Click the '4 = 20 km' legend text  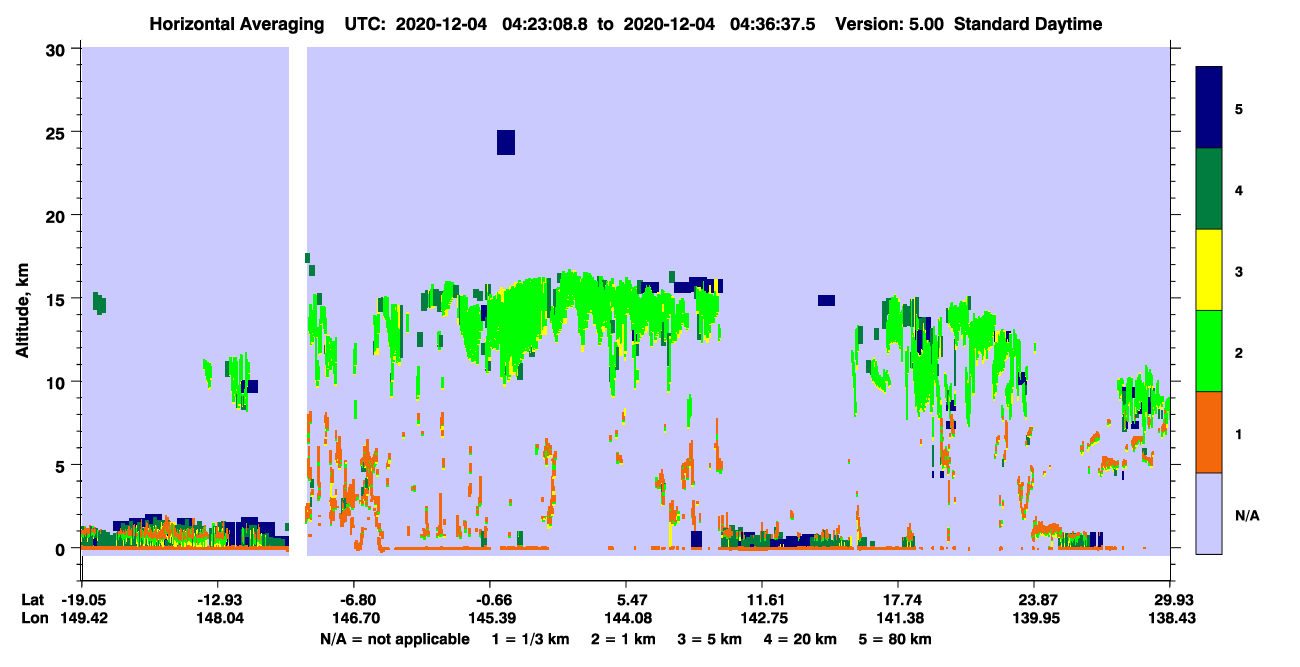(798, 639)
